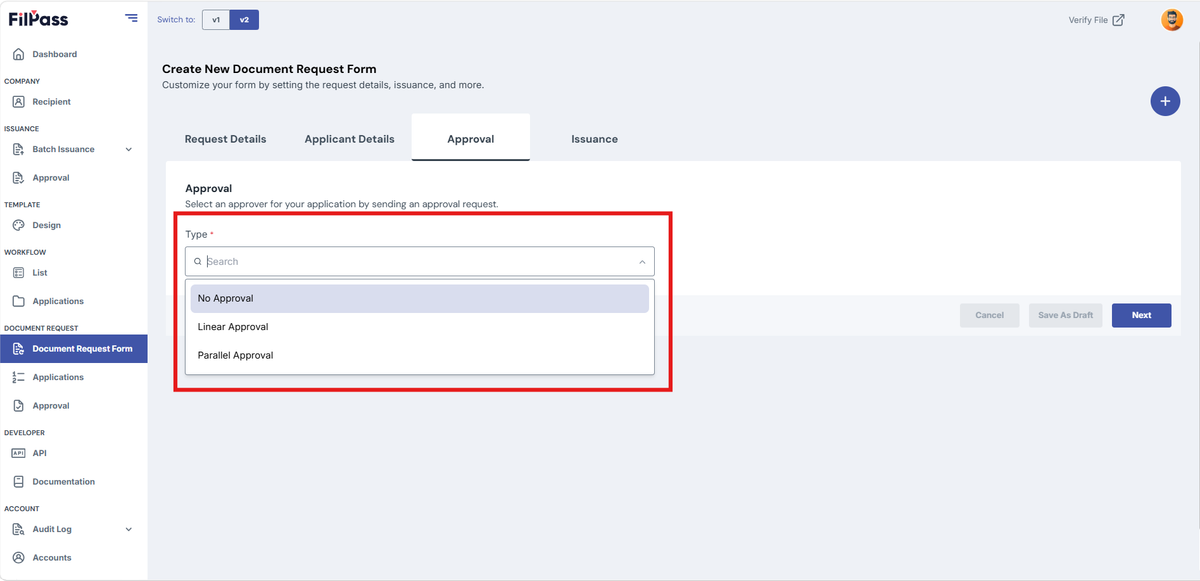Image resolution: width=1200 pixels, height=581 pixels.
Task: Click the Workflow List icon
Action: coord(18,273)
